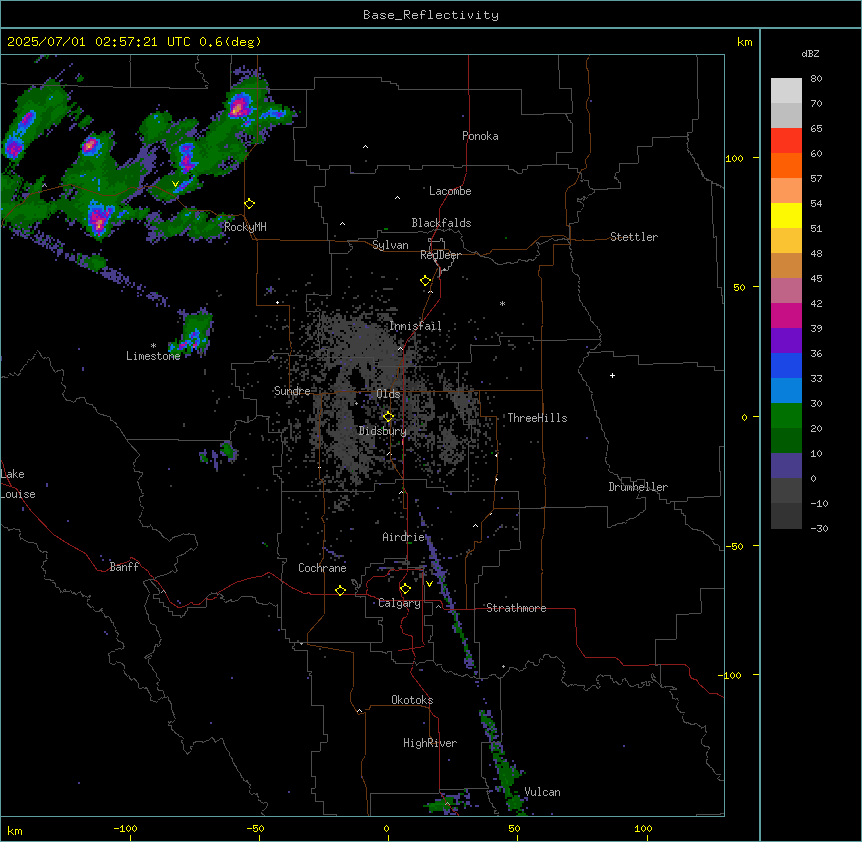
Task: Click the Ponoka town label
Action: click(480, 136)
